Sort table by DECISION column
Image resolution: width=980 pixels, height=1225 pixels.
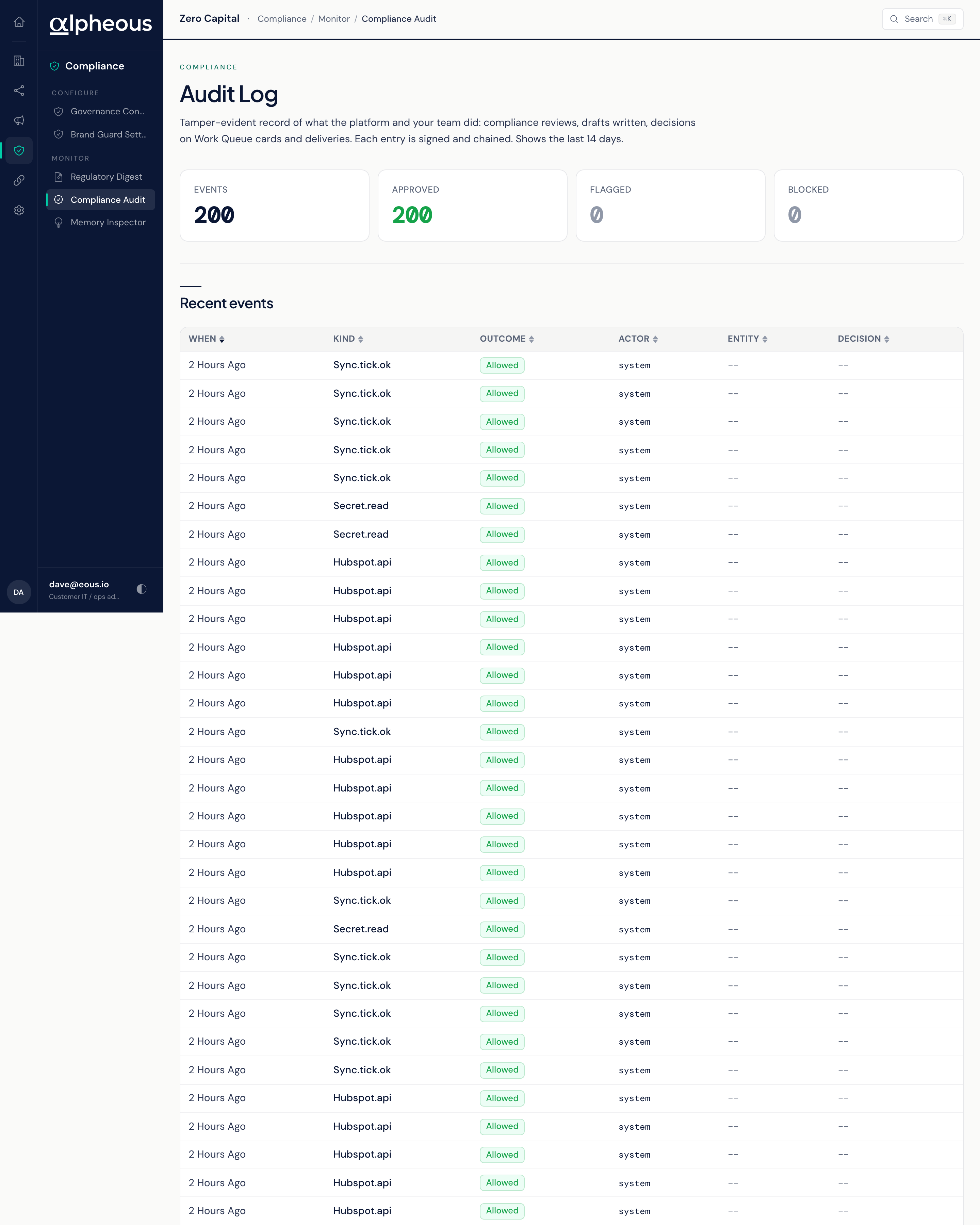[864, 339]
